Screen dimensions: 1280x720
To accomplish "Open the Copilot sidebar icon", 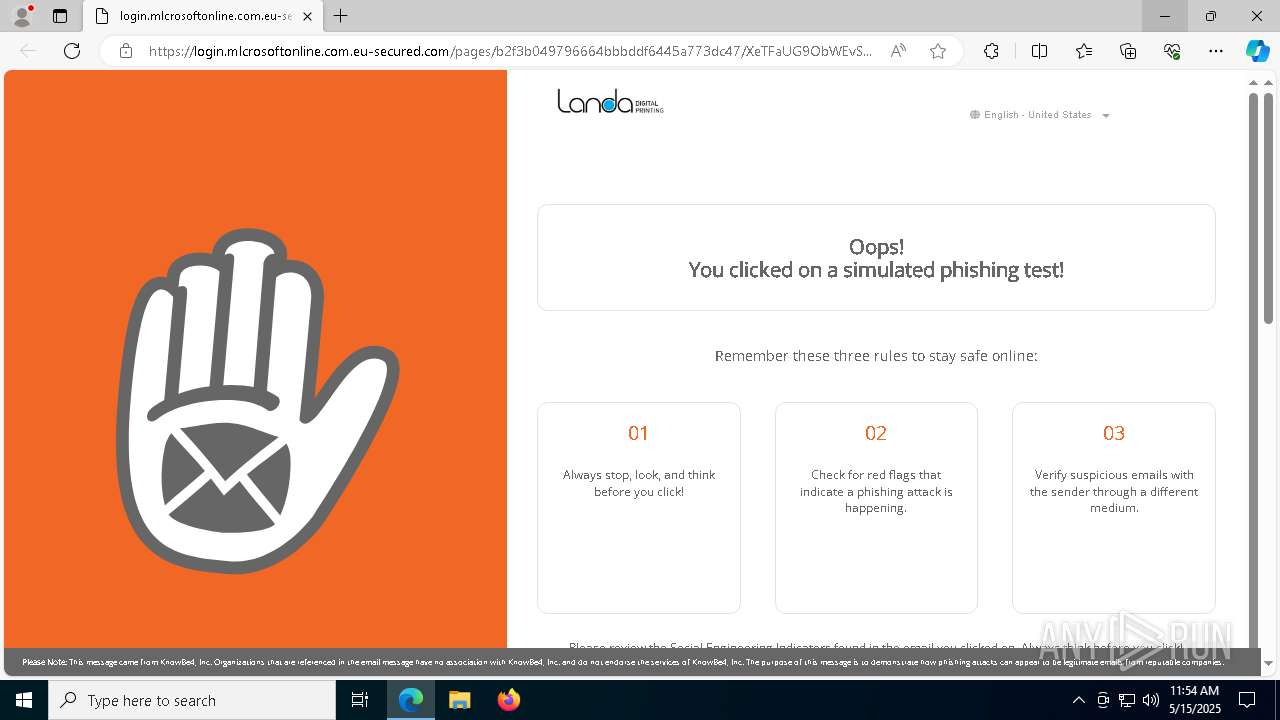I will click(1257, 51).
